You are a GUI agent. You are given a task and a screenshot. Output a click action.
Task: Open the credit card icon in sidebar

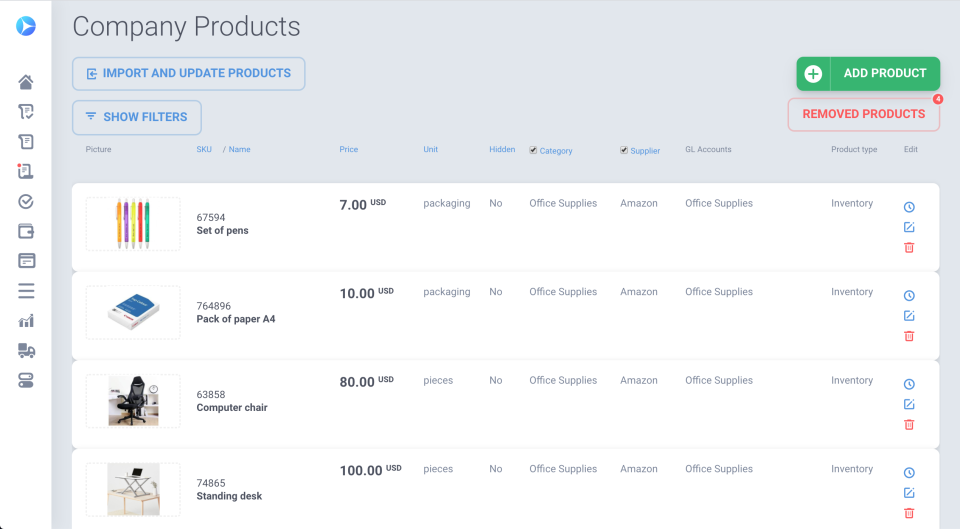point(26,261)
